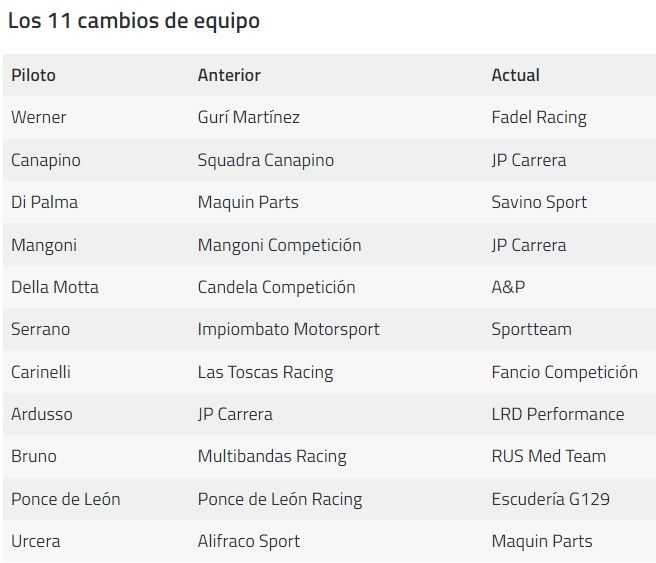656x563 pixels.
Task: Select the Escudería G129 cell
Action: click(550, 499)
